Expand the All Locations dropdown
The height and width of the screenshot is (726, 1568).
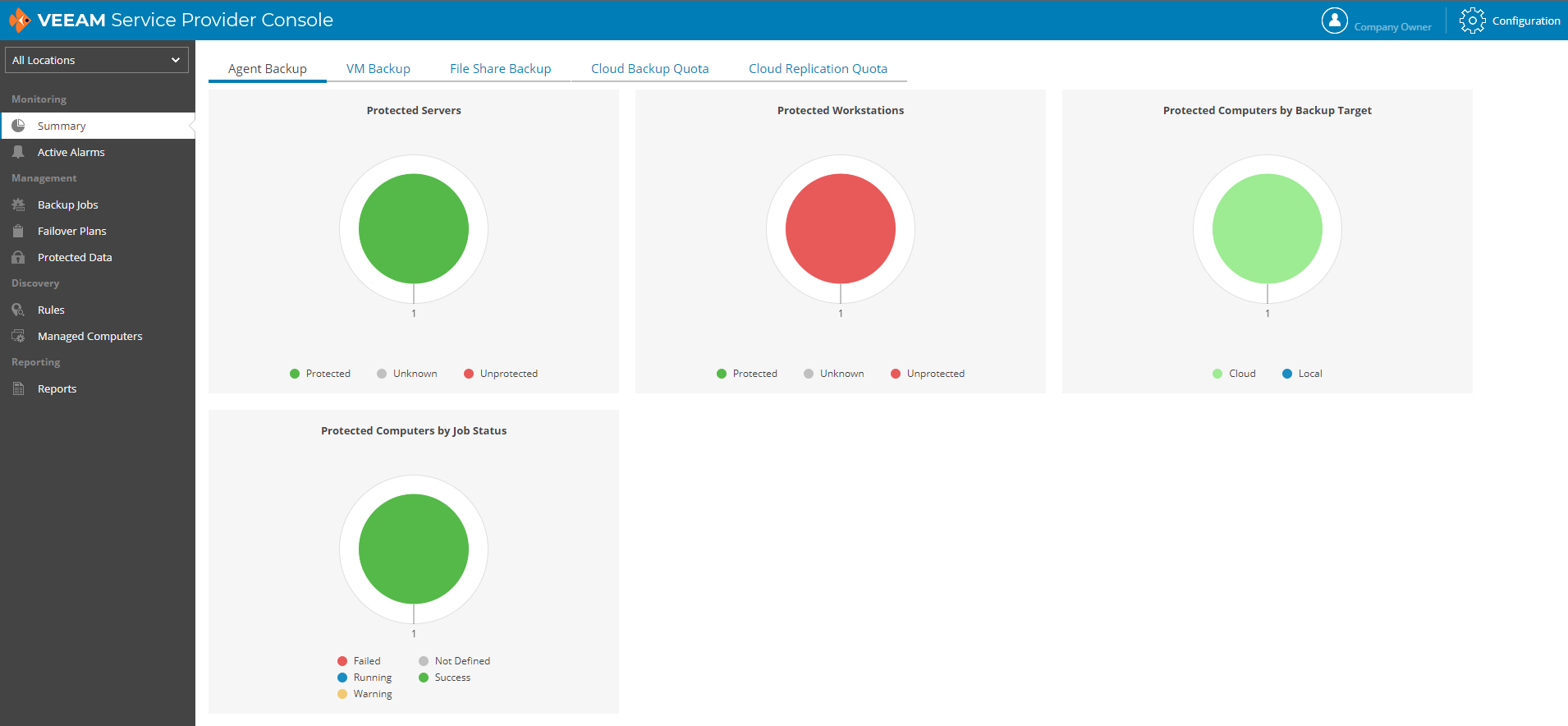(x=97, y=60)
